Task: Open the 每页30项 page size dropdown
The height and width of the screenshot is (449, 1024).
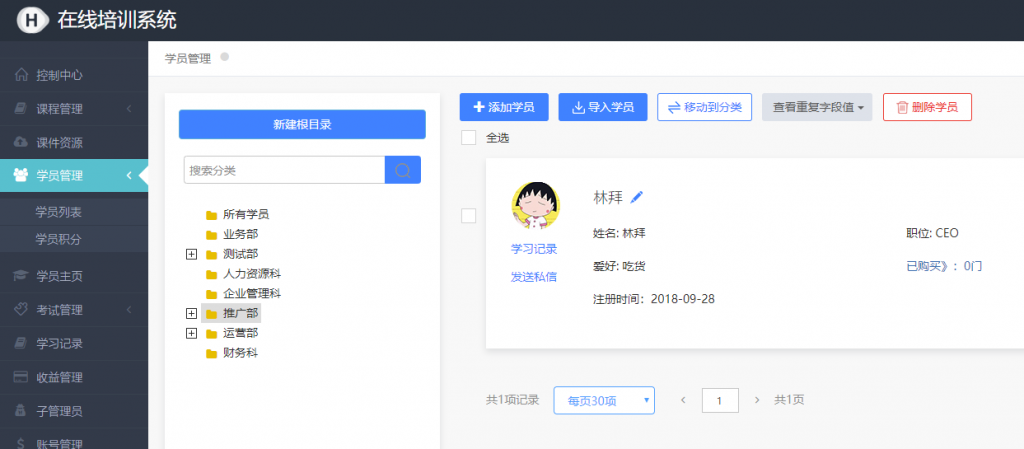Action: (x=604, y=400)
